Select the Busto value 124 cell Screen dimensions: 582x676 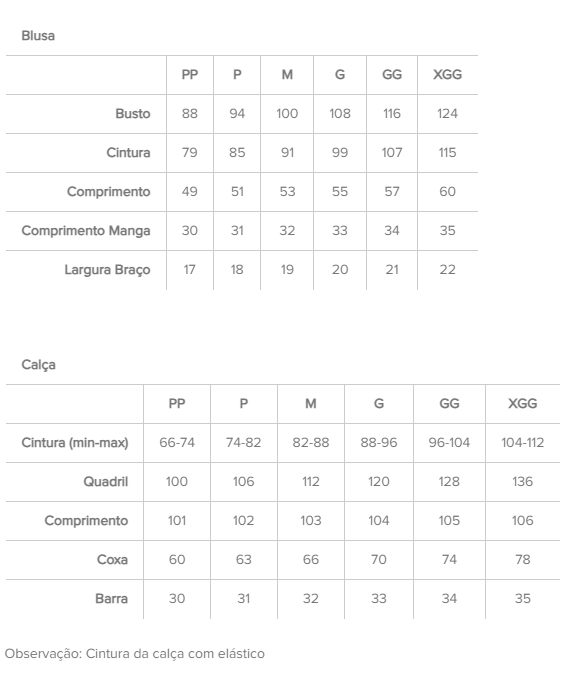click(x=447, y=114)
